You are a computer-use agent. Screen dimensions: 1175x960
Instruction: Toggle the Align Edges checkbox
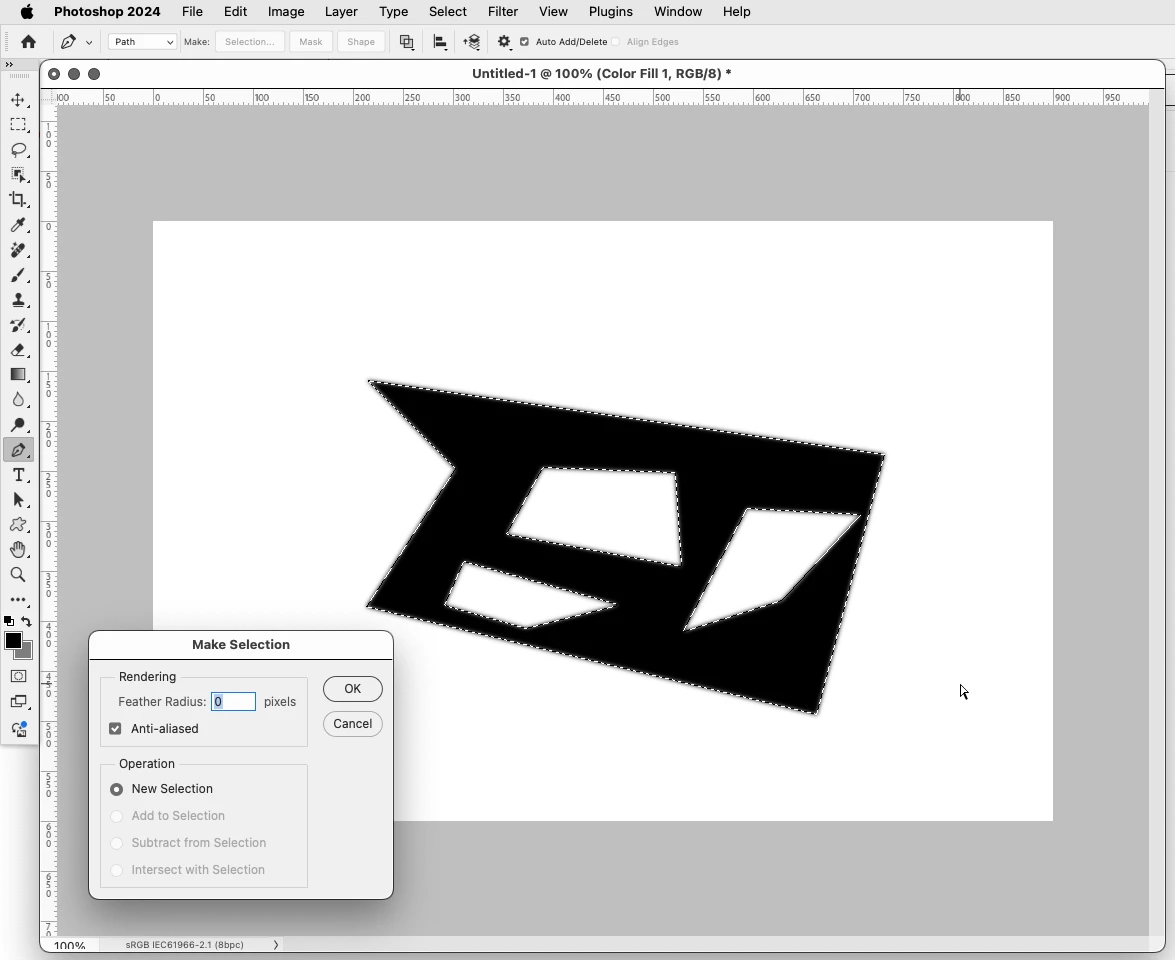(x=616, y=42)
